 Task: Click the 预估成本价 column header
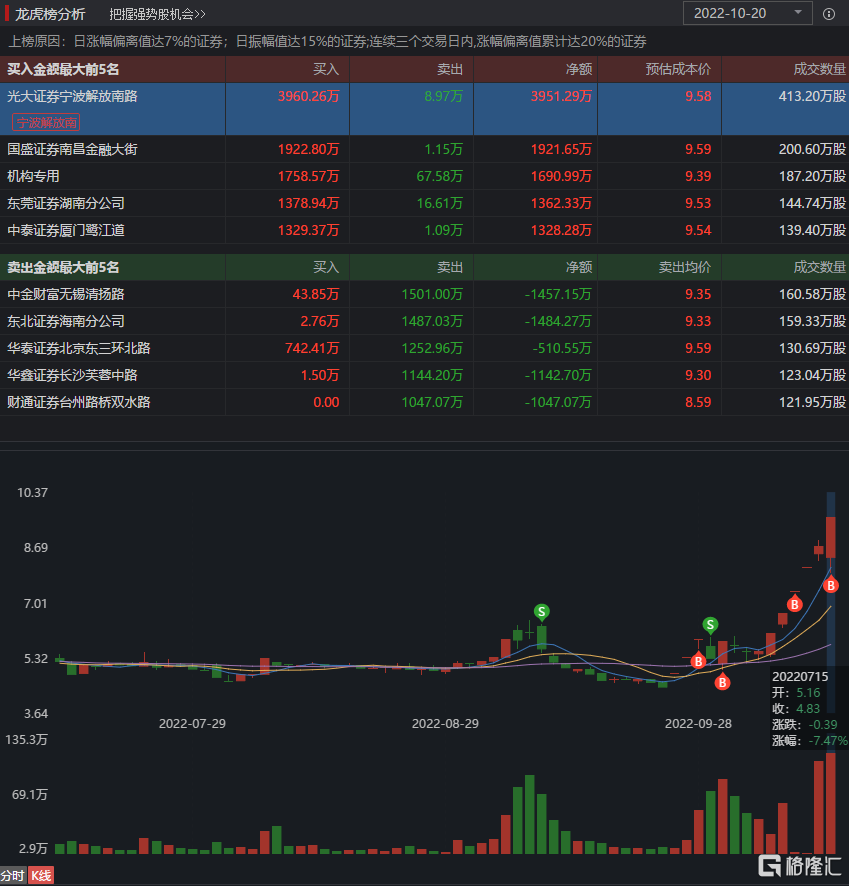pyautogui.click(x=678, y=70)
